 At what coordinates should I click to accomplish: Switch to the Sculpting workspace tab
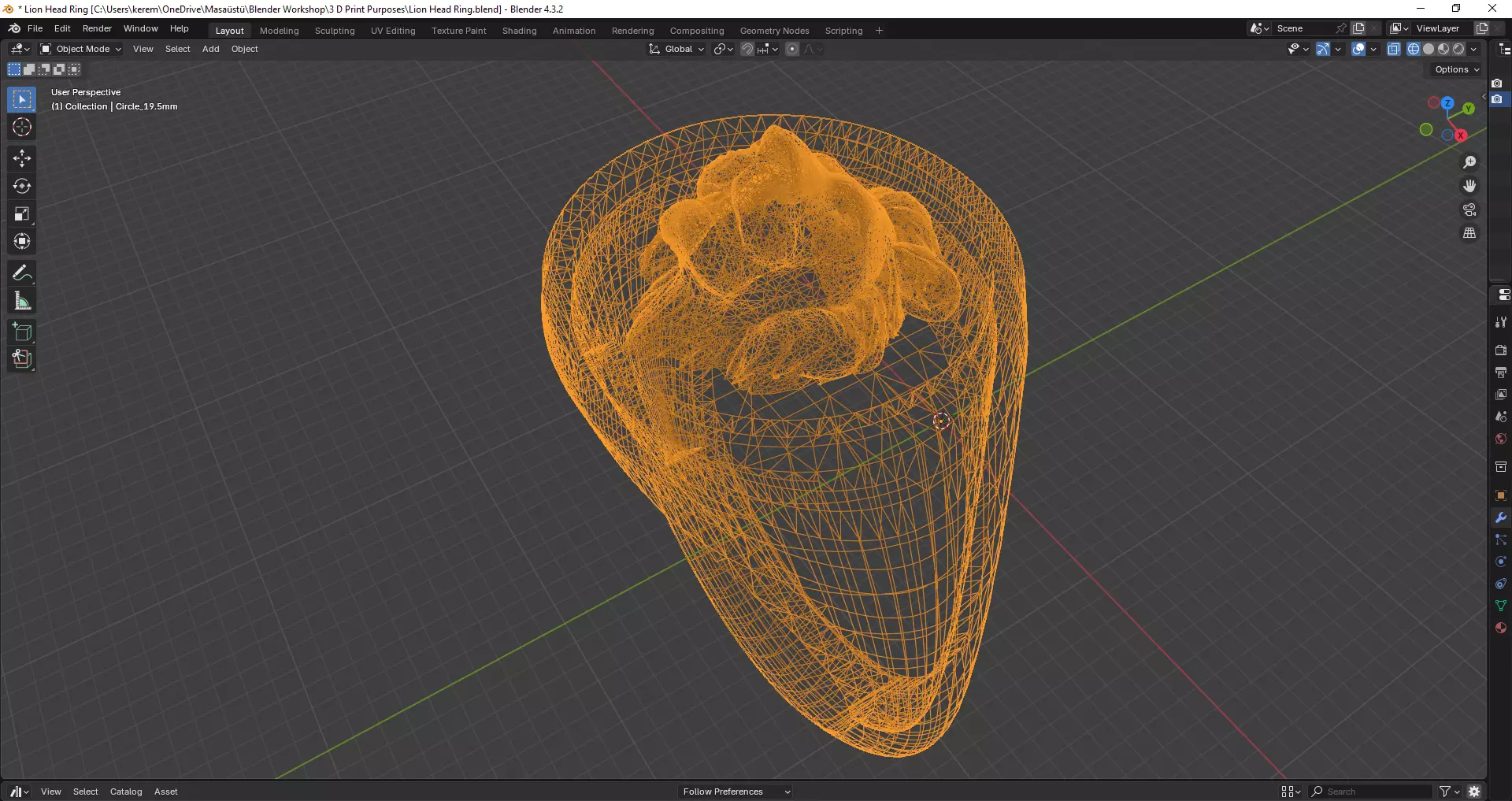click(x=335, y=31)
